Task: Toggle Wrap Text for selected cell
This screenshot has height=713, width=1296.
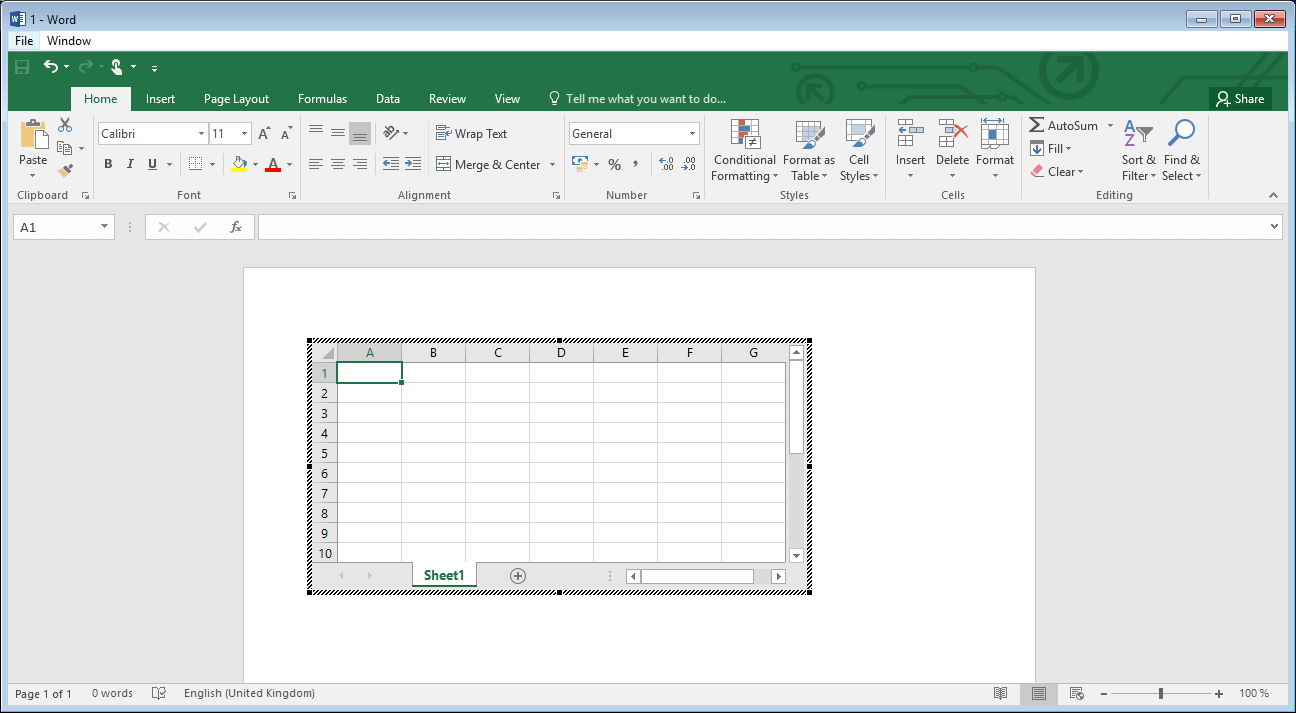Action: click(x=470, y=133)
